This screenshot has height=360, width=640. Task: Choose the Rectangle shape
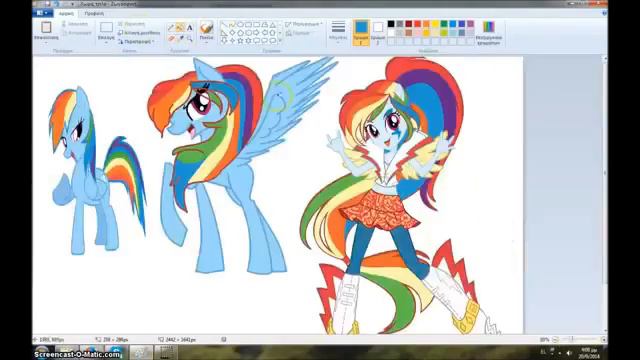248,25
